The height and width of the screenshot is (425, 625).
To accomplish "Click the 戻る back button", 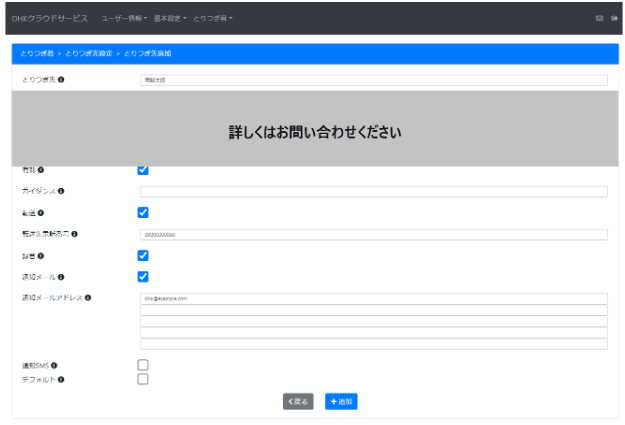I will pos(298,401).
